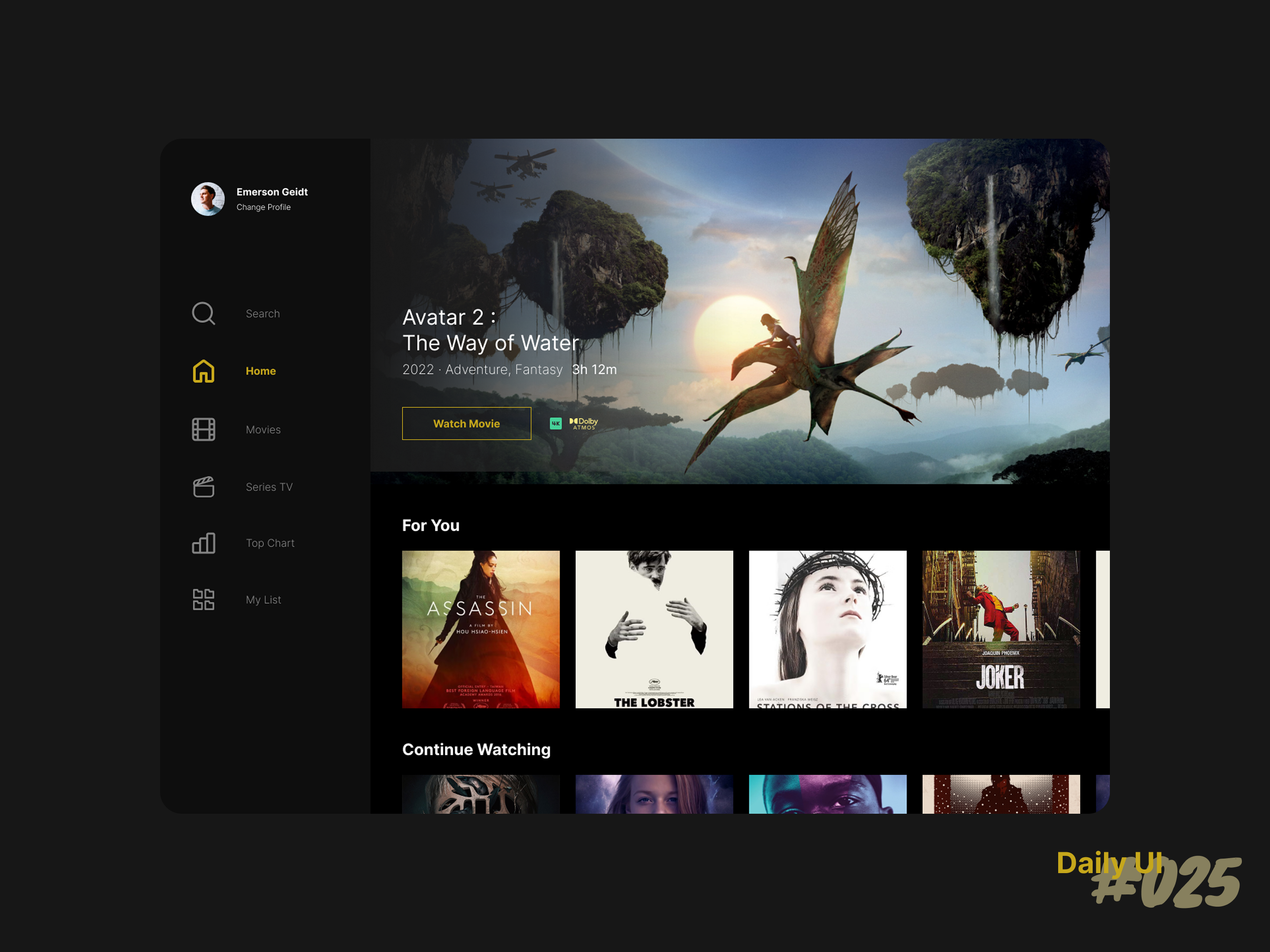Open the Stations of the Cross poster

pos(827,630)
